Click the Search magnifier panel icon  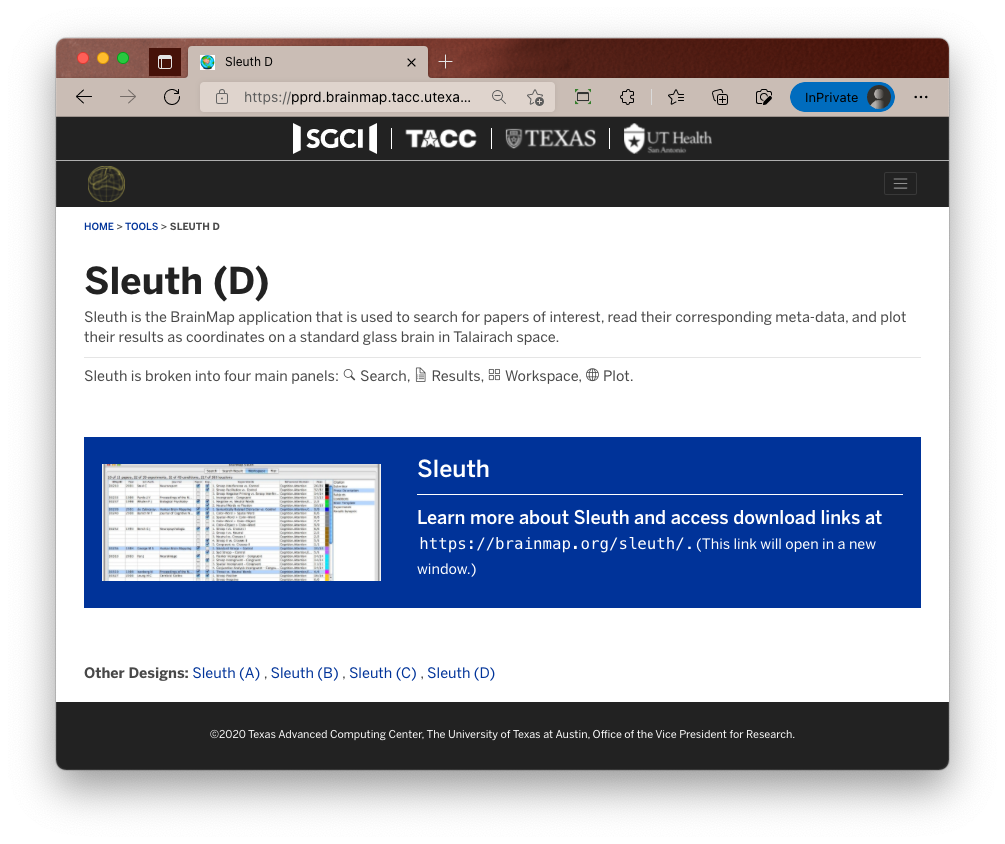click(x=349, y=375)
